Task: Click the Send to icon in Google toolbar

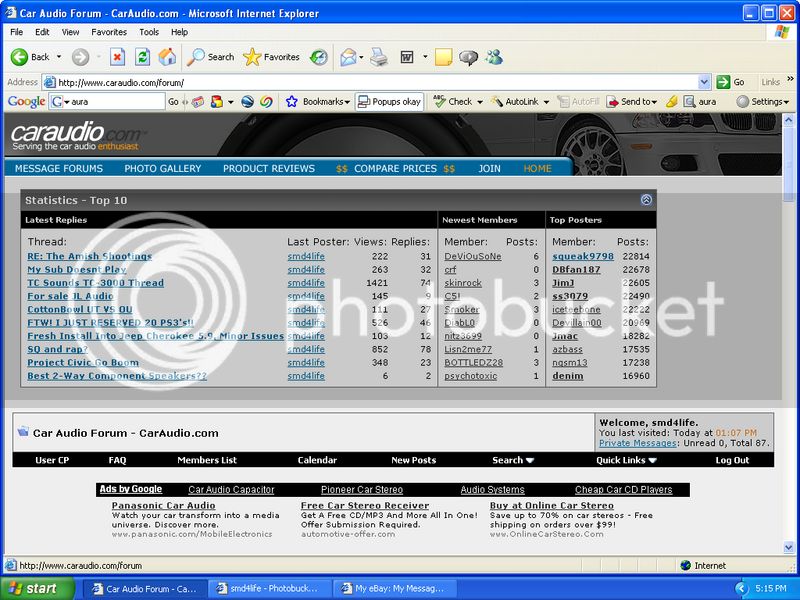Action: tap(612, 102)
